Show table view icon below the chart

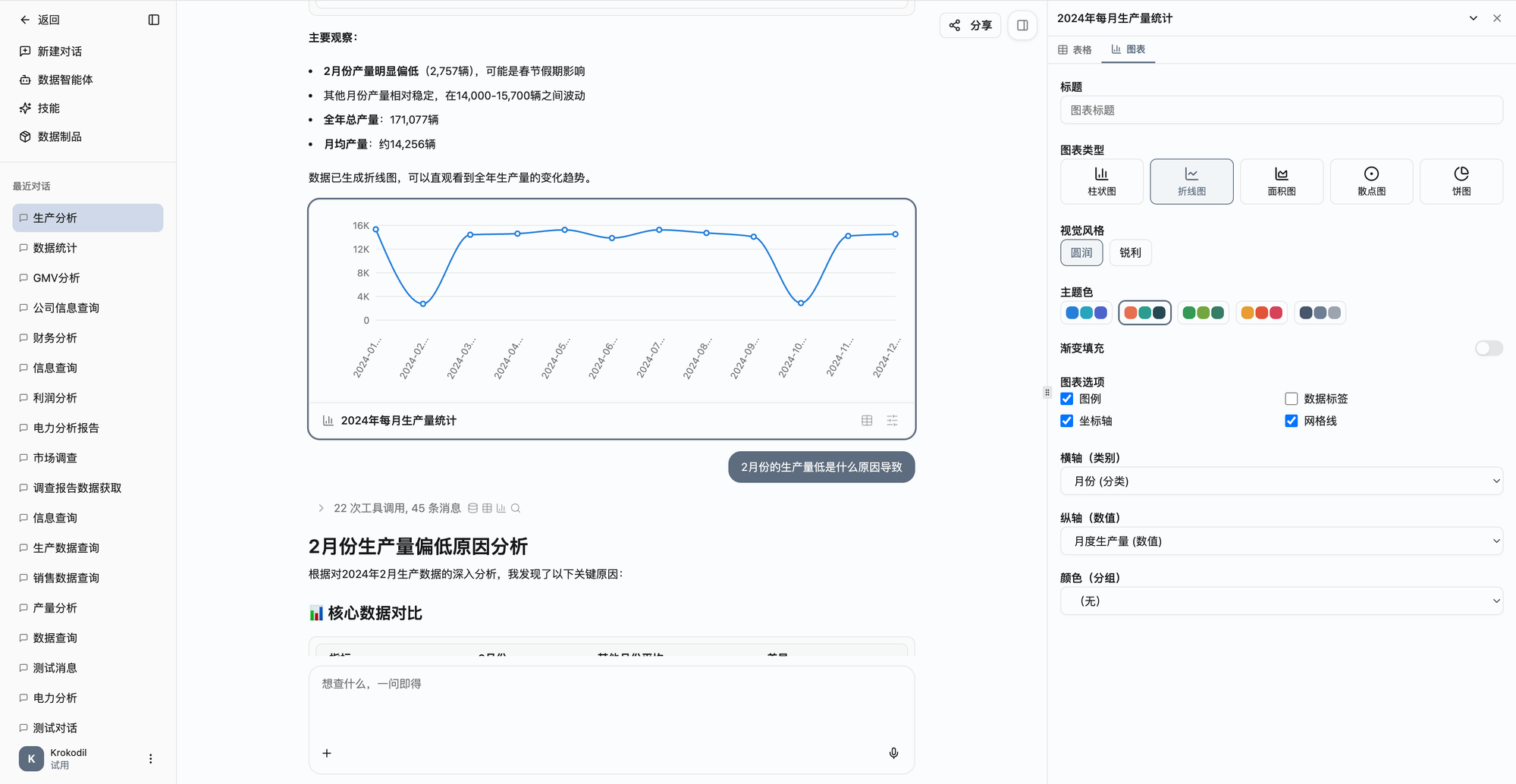867,420
